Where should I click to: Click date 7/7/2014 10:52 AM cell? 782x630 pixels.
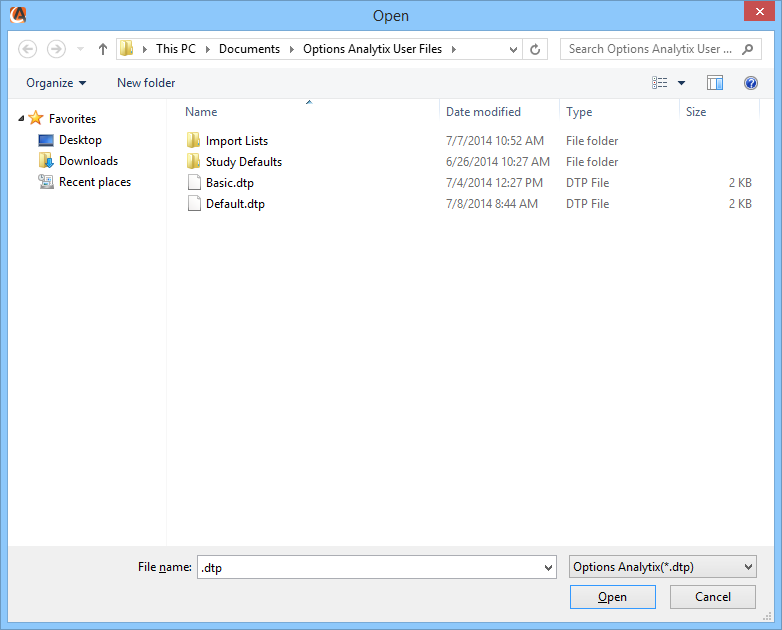495,141
